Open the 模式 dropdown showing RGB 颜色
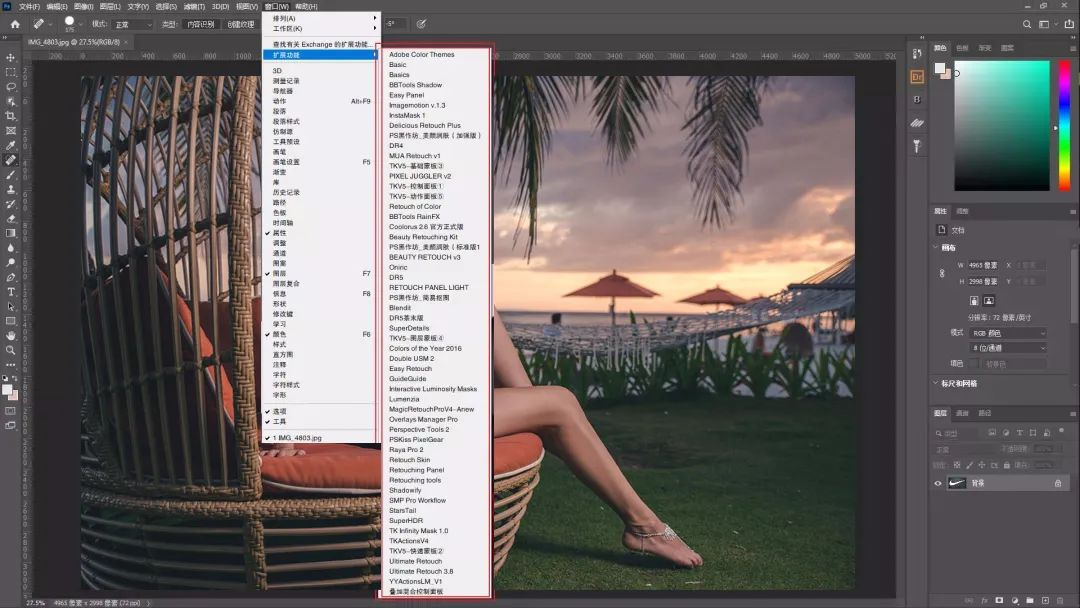 [x=1007, y=333]
